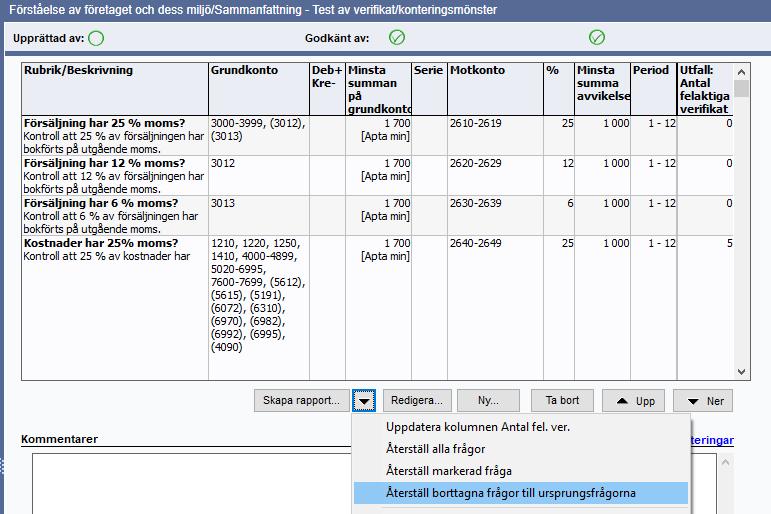771x514 pixels.
Task: Move row up with the Upp button
Action: tap(634, 400)
